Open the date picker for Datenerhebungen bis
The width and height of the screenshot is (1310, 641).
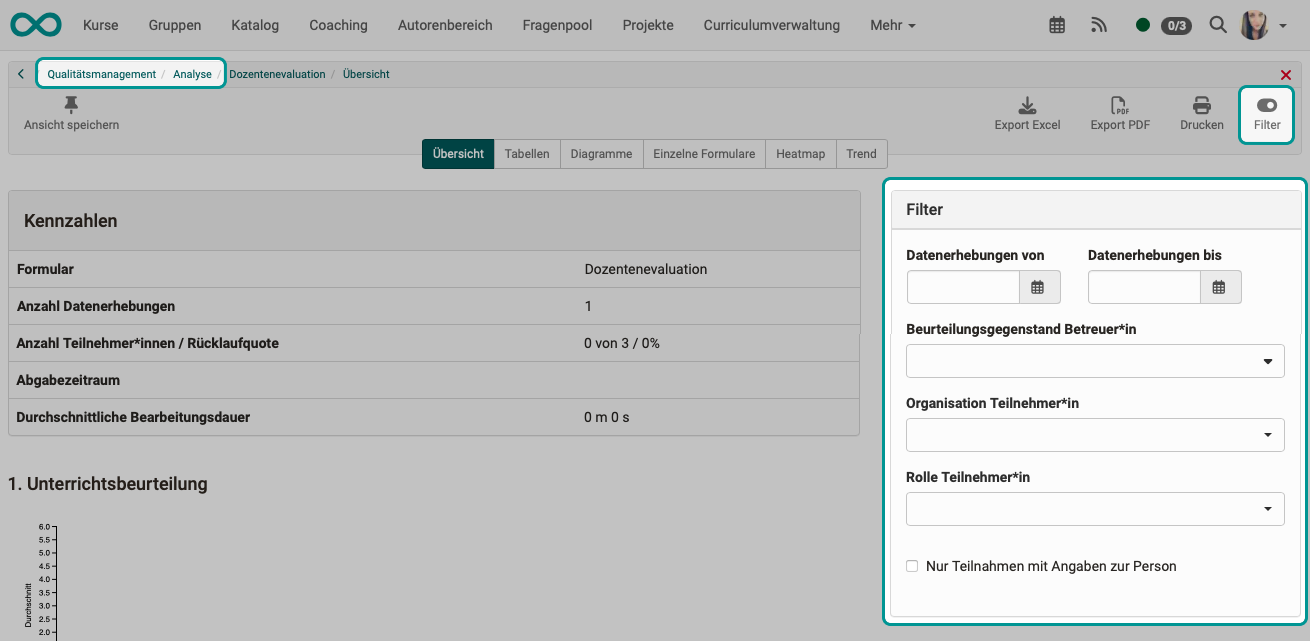tap(1220, 287)
